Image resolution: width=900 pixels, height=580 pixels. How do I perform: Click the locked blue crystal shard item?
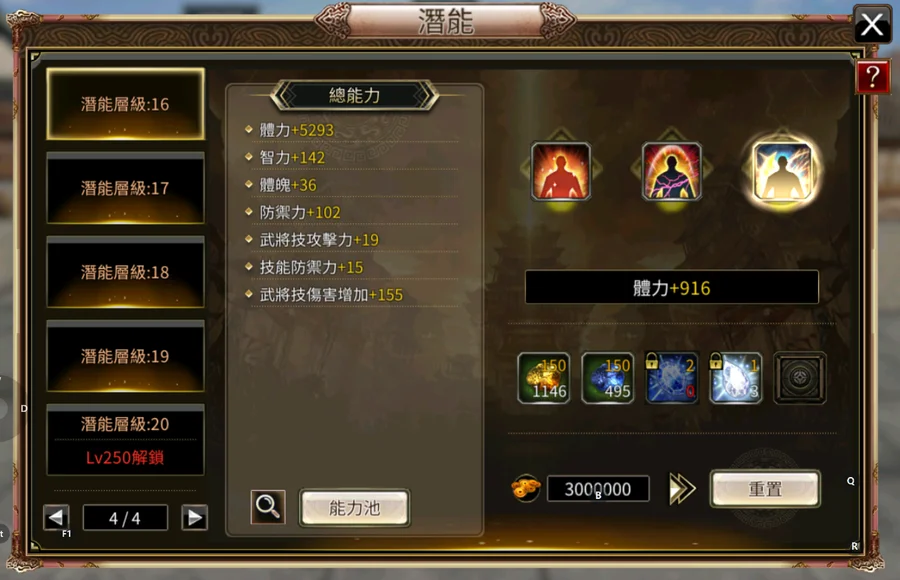click(x=672, y=378)
